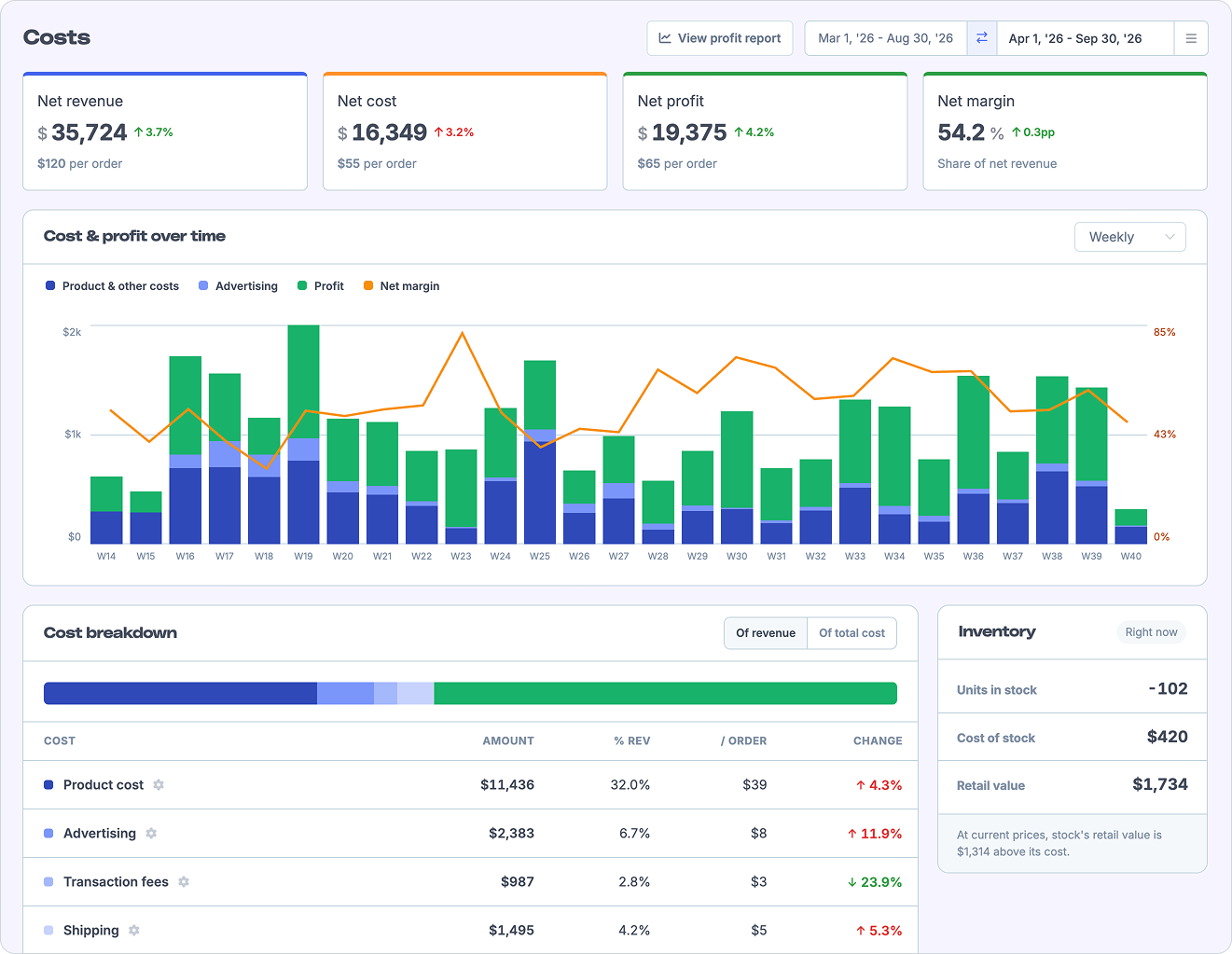1232x954 pixels.
Task: Click the 11.9% change value
Action: click(875, 834)
